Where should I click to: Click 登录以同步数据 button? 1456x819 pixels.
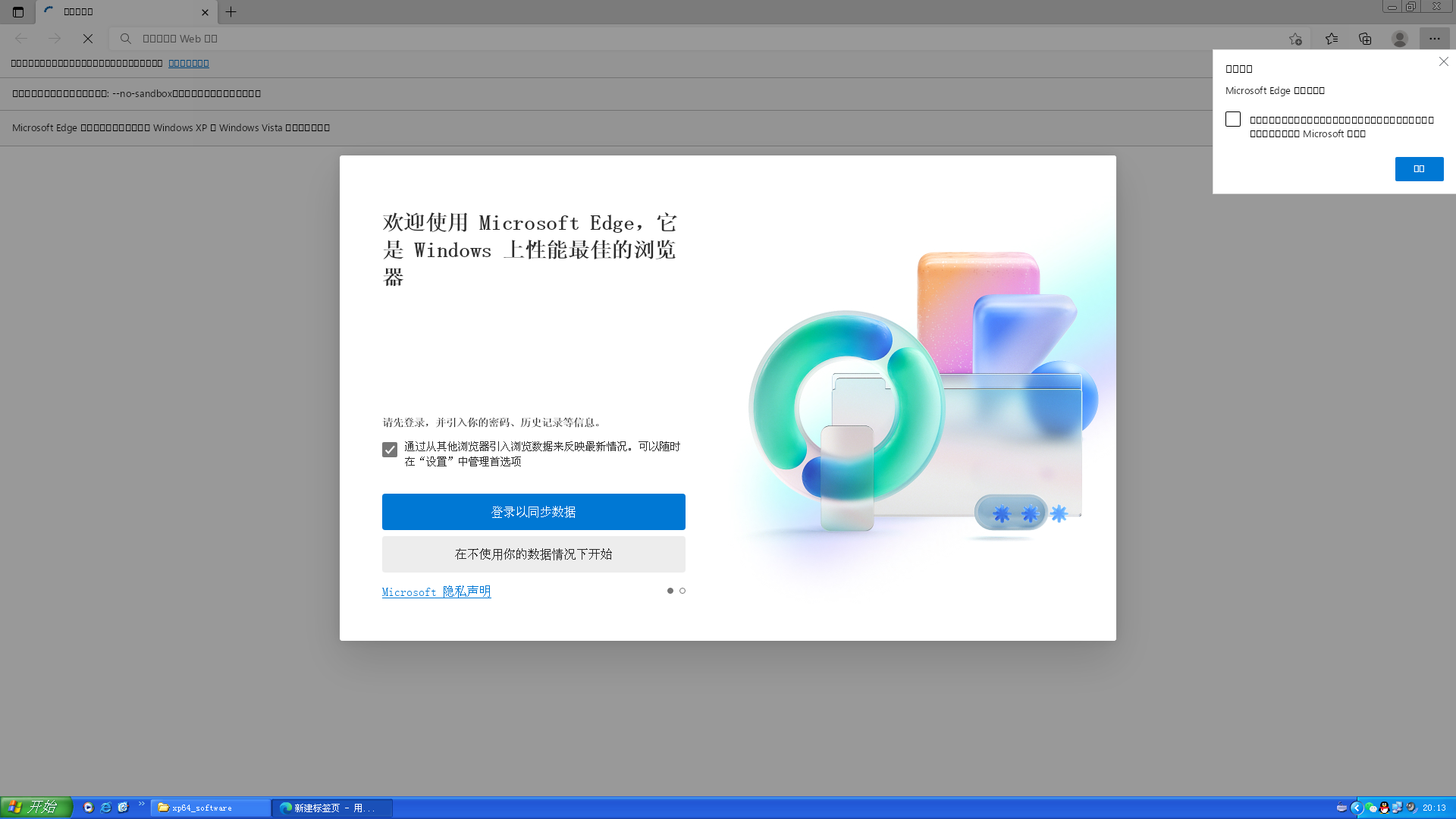[x=534, y=512]
